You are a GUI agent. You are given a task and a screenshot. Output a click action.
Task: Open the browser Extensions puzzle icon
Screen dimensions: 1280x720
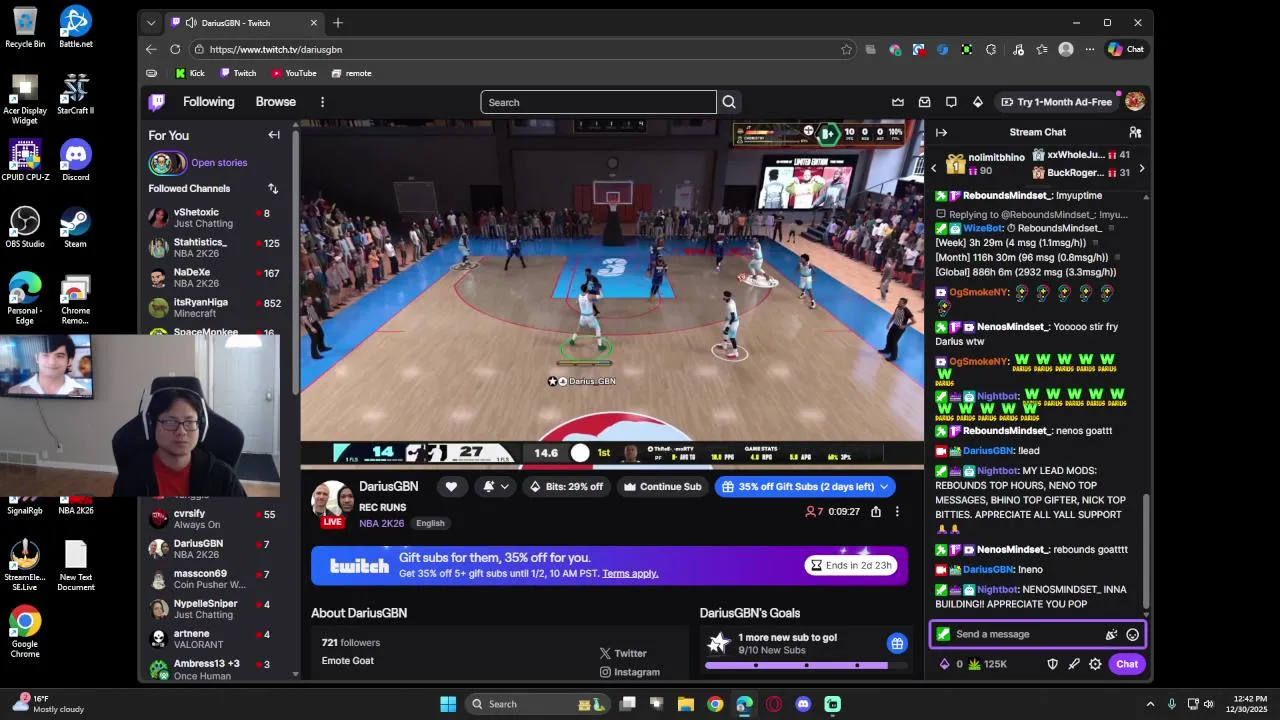coord(991,49)
